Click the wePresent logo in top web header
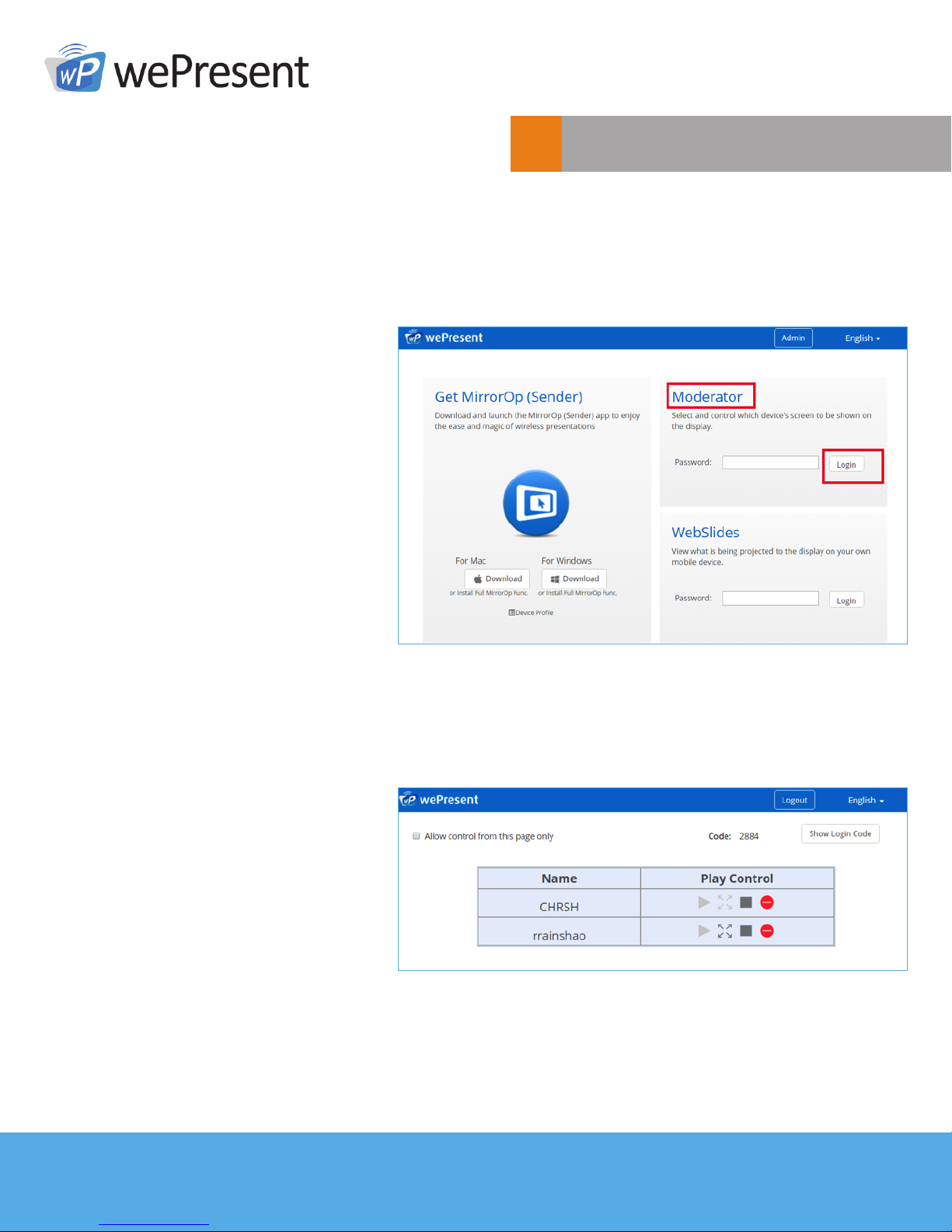The height and width of the screenshot is (1232, 952). click(x=445, y=337)
